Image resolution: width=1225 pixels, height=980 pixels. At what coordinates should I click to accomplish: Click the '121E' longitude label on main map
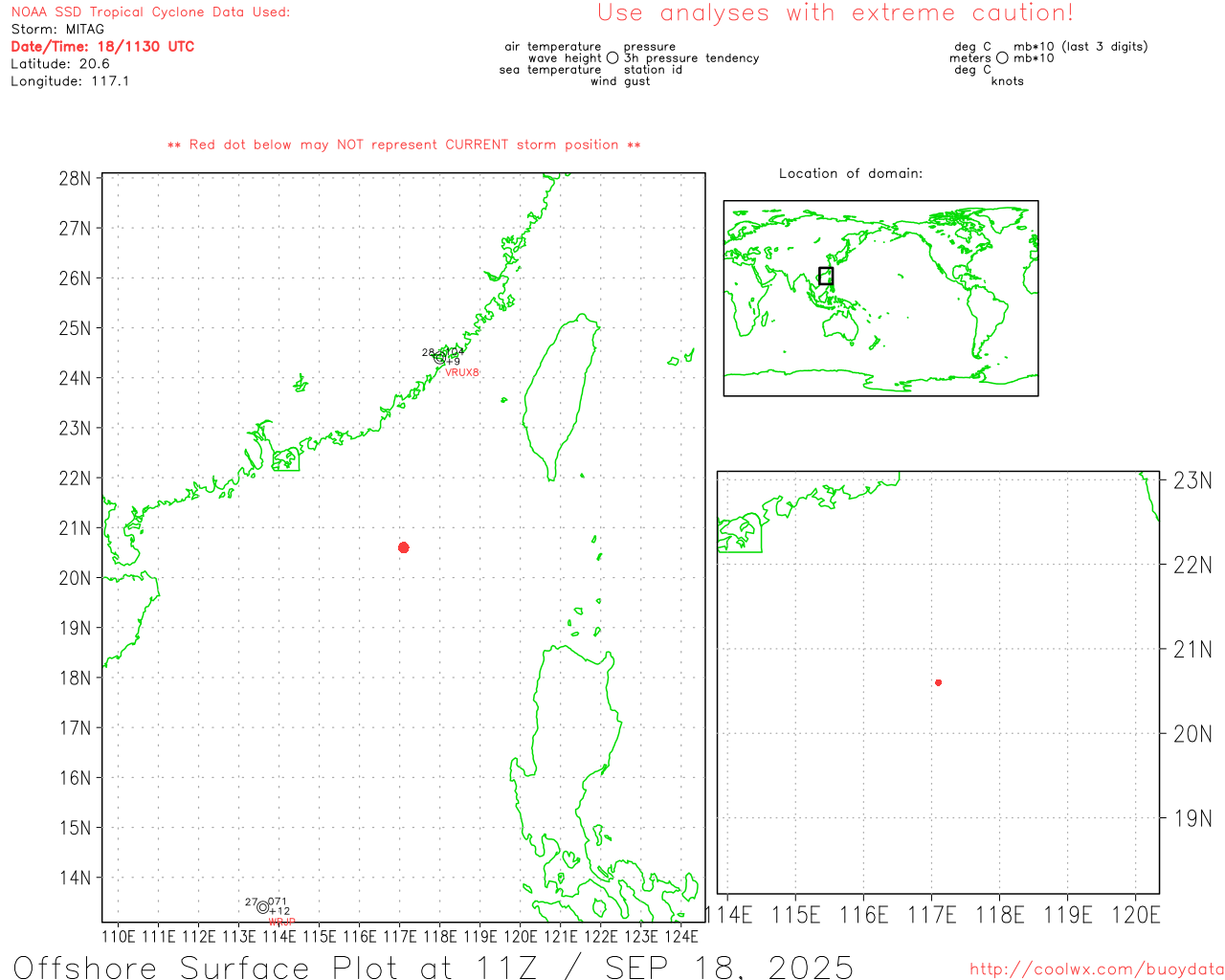[561, 936]
